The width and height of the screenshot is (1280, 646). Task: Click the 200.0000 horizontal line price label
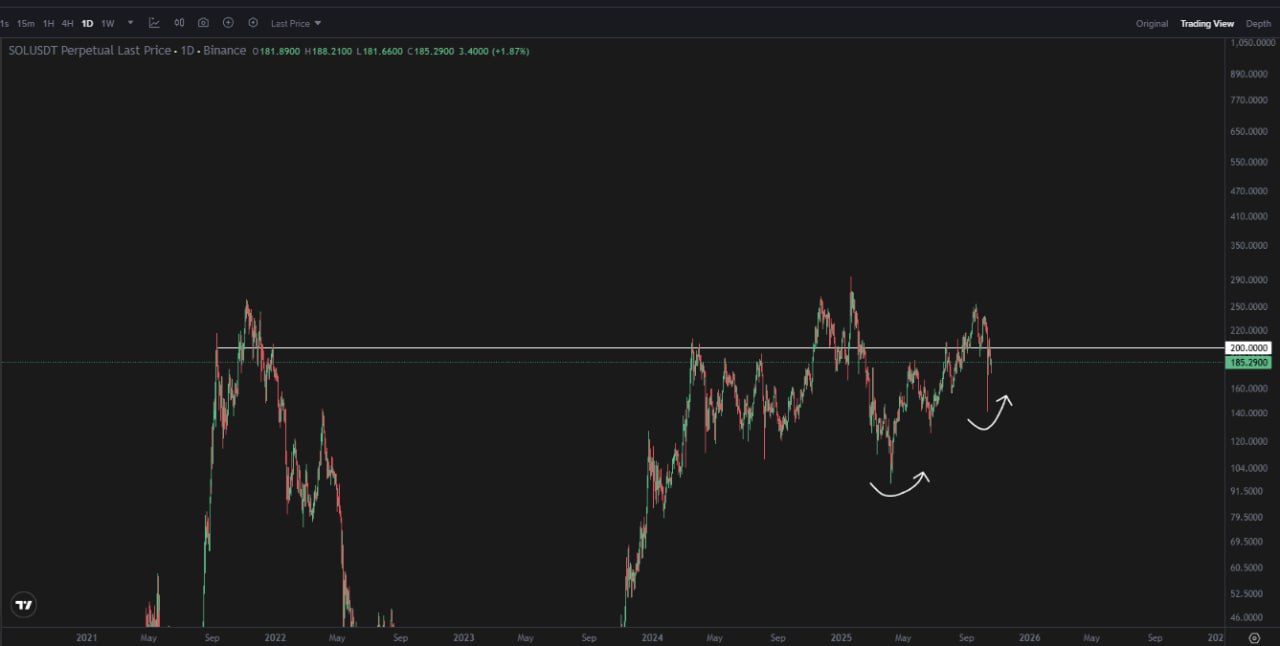[1248, 348]
